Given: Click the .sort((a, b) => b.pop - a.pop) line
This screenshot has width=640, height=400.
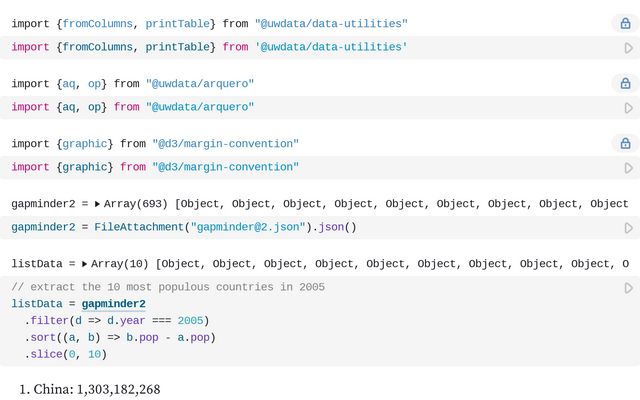Looking at the screenshot, I should click(120, 337).
